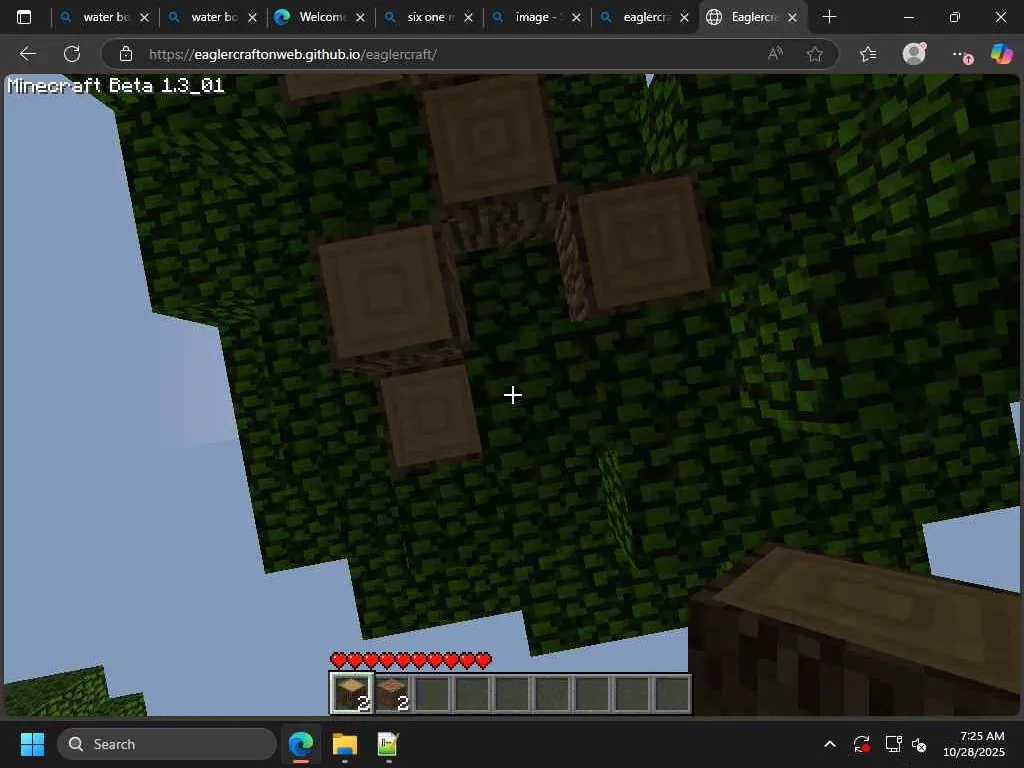
Task: View site information lock icon
Action: 126,54
